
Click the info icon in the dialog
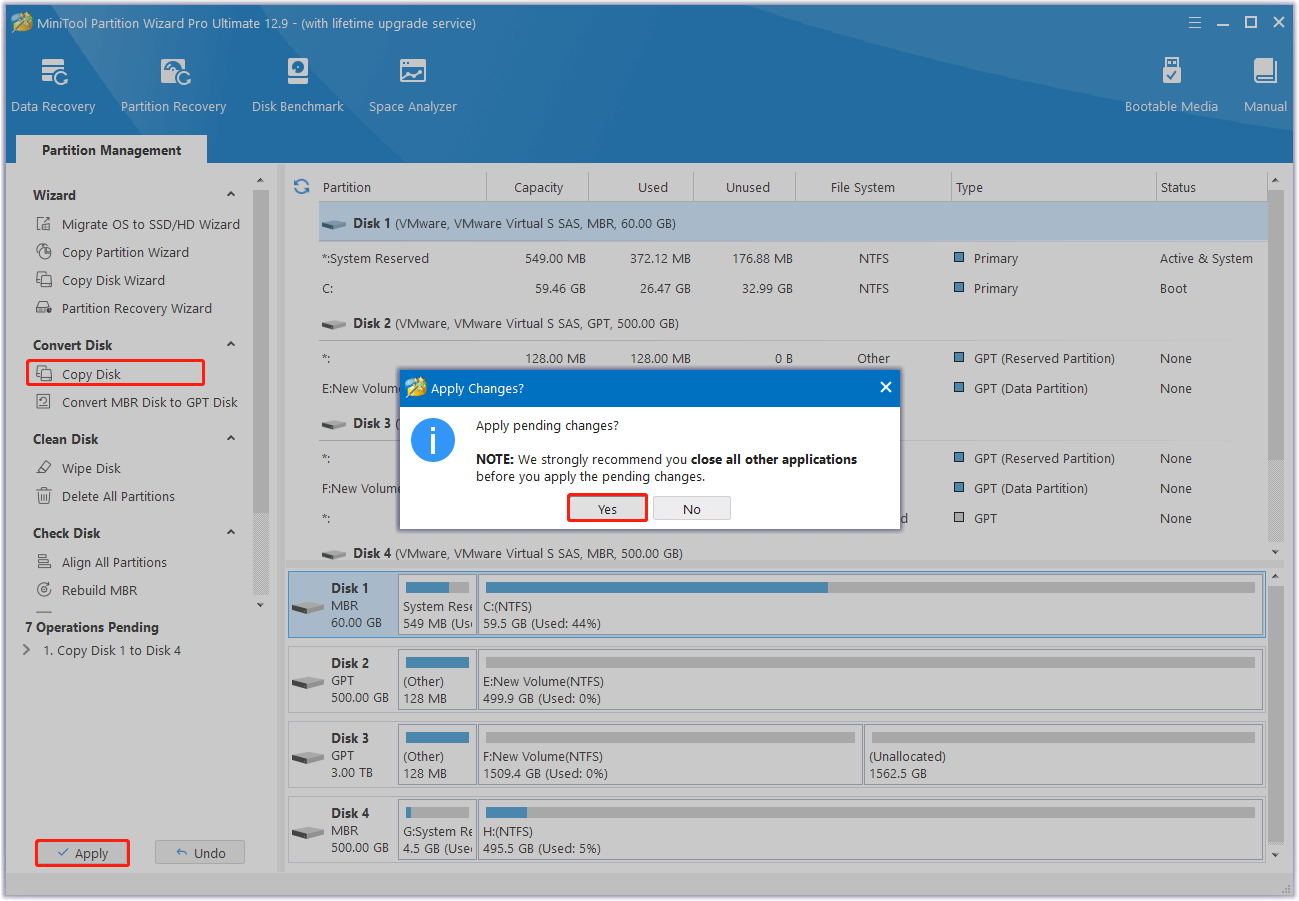(434, 440)
